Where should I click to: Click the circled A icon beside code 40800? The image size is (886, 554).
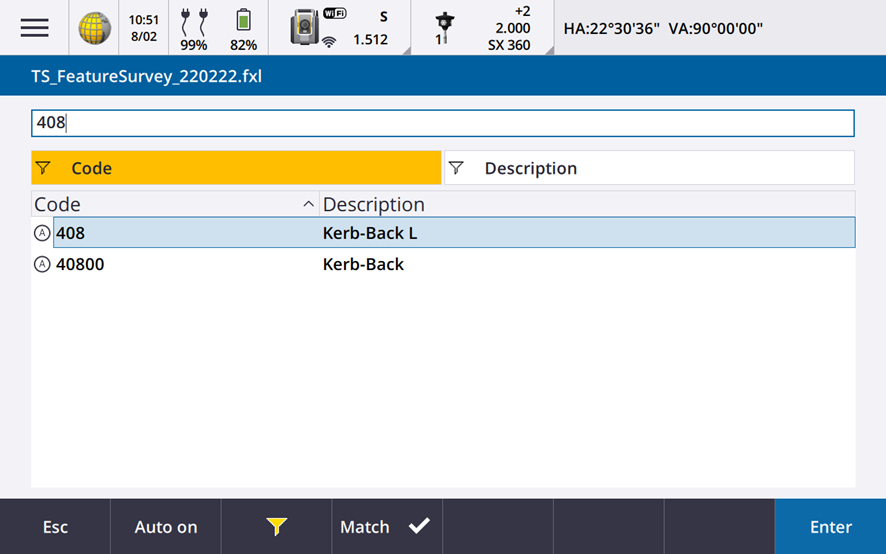(42, 265)
